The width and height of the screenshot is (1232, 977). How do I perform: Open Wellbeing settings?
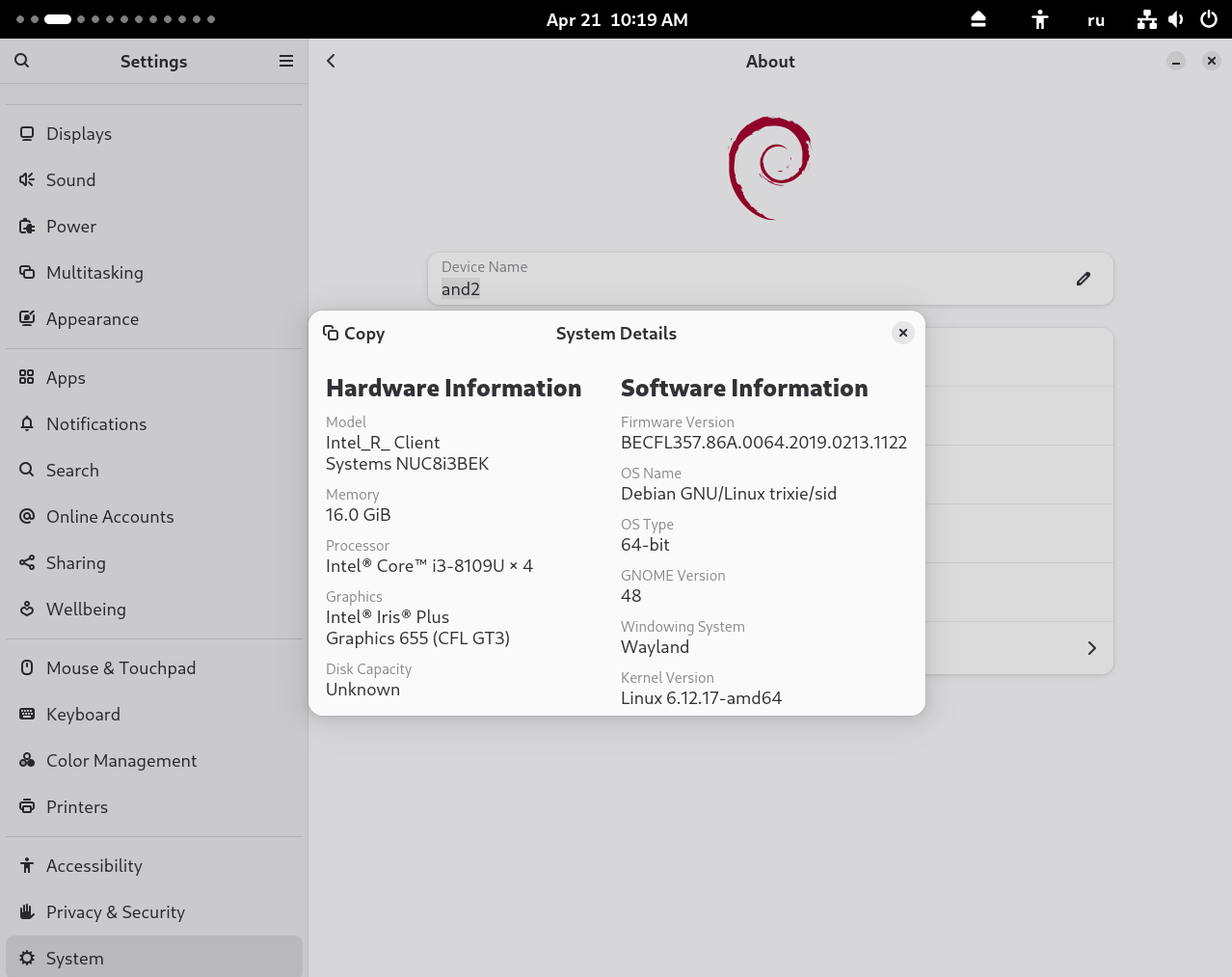(x=154, y=610)
